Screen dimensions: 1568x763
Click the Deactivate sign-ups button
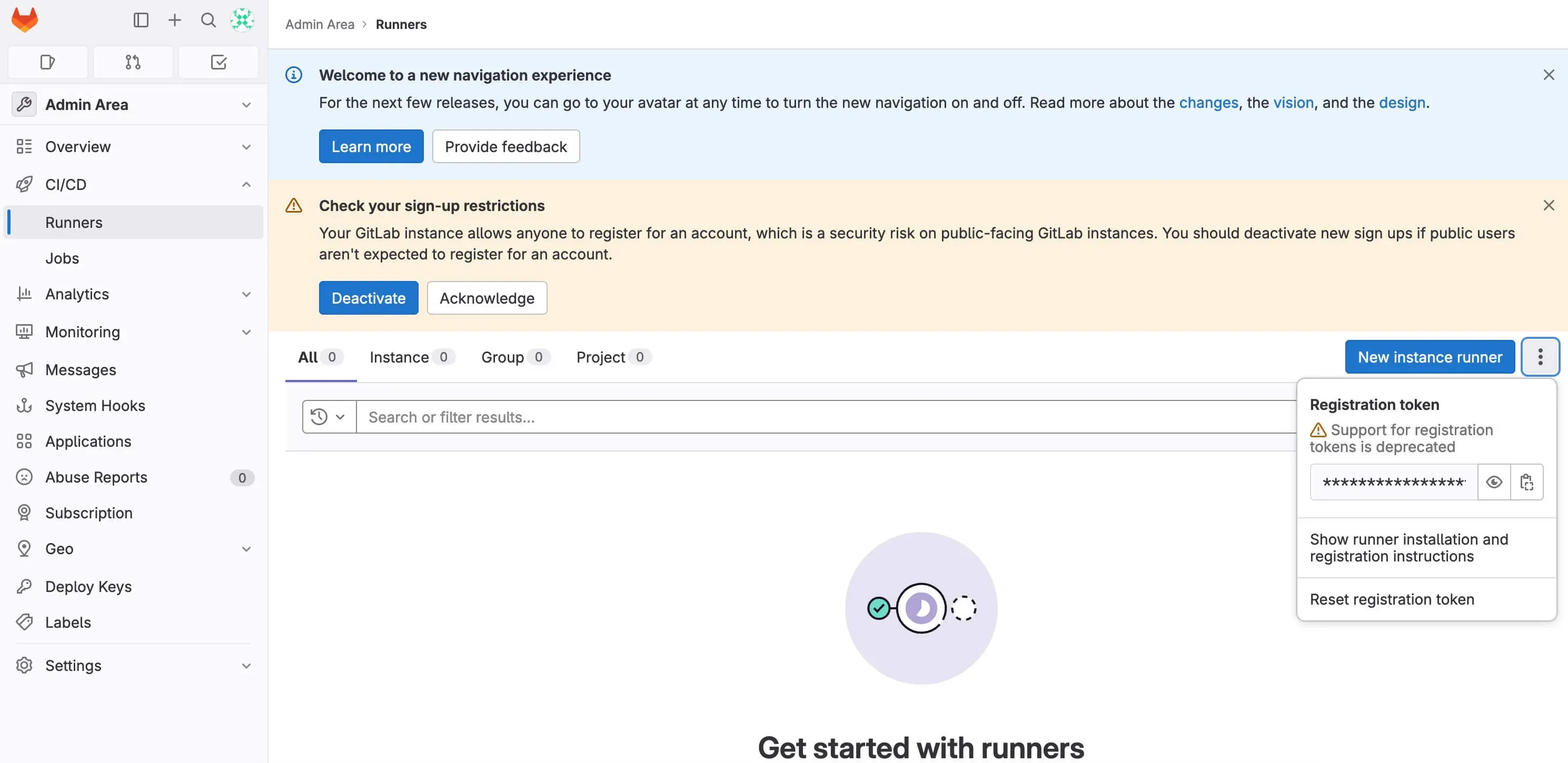click(368, 297)
